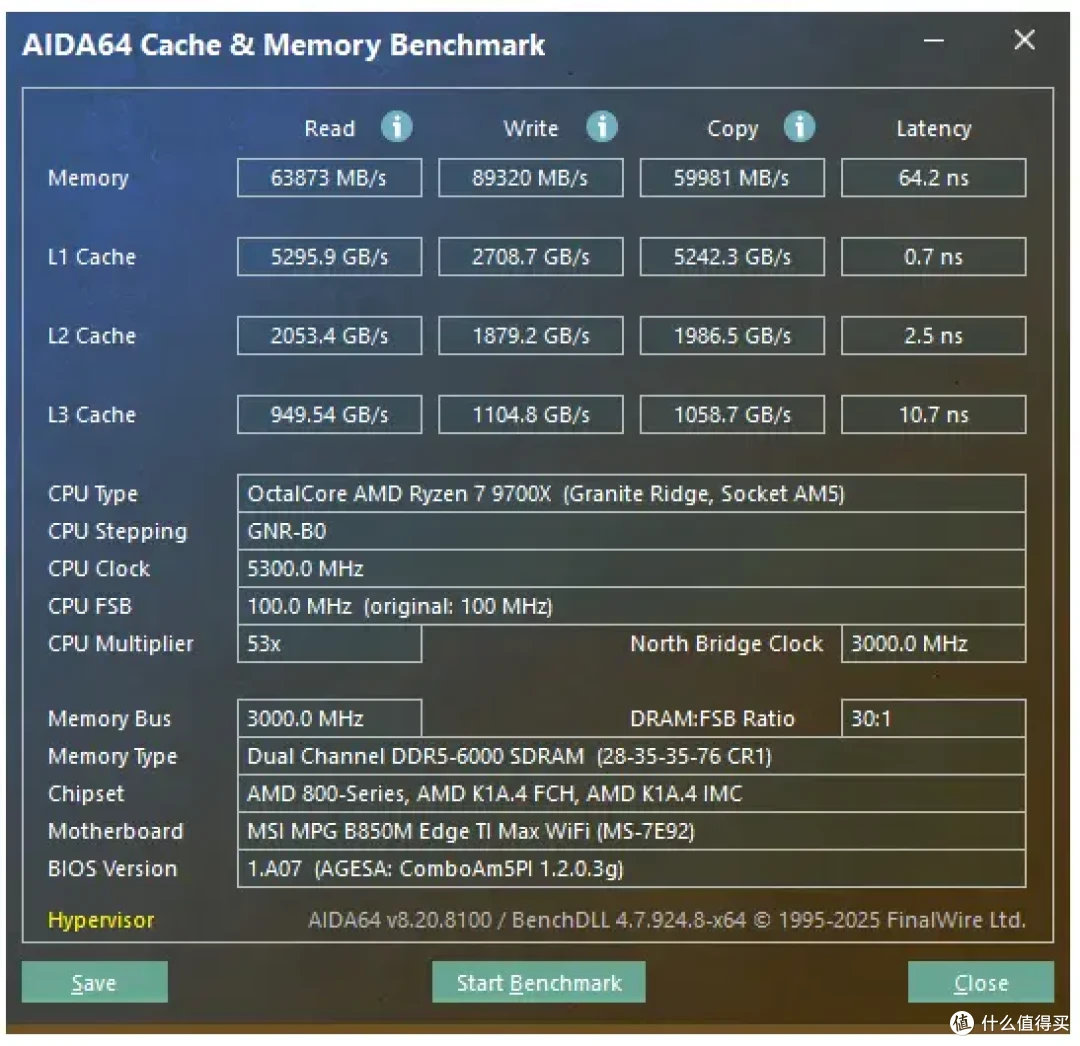The image size is (1080, 1046).
Task: Select L1 Cache latency 0.7 ns
Action: pyautogui.click(x=933, y=257)
